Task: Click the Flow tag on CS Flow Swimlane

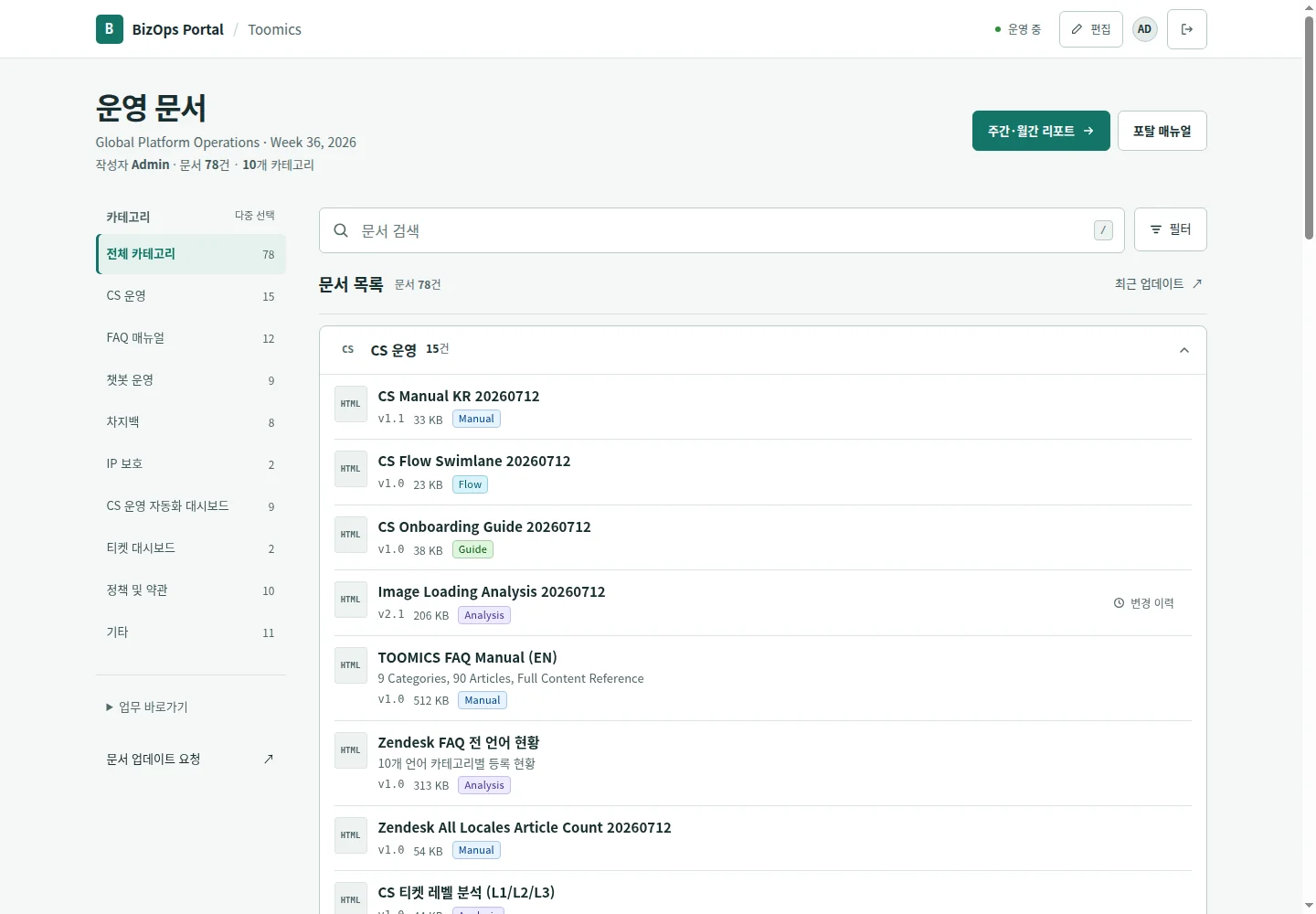Action: pyautogui.click(x=470, y=485)
